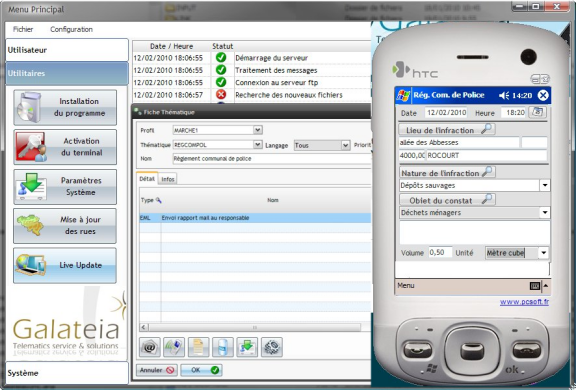Select the EML Envoi rapport mail row
Screen dimensions: 576x390
pos(255,218)
